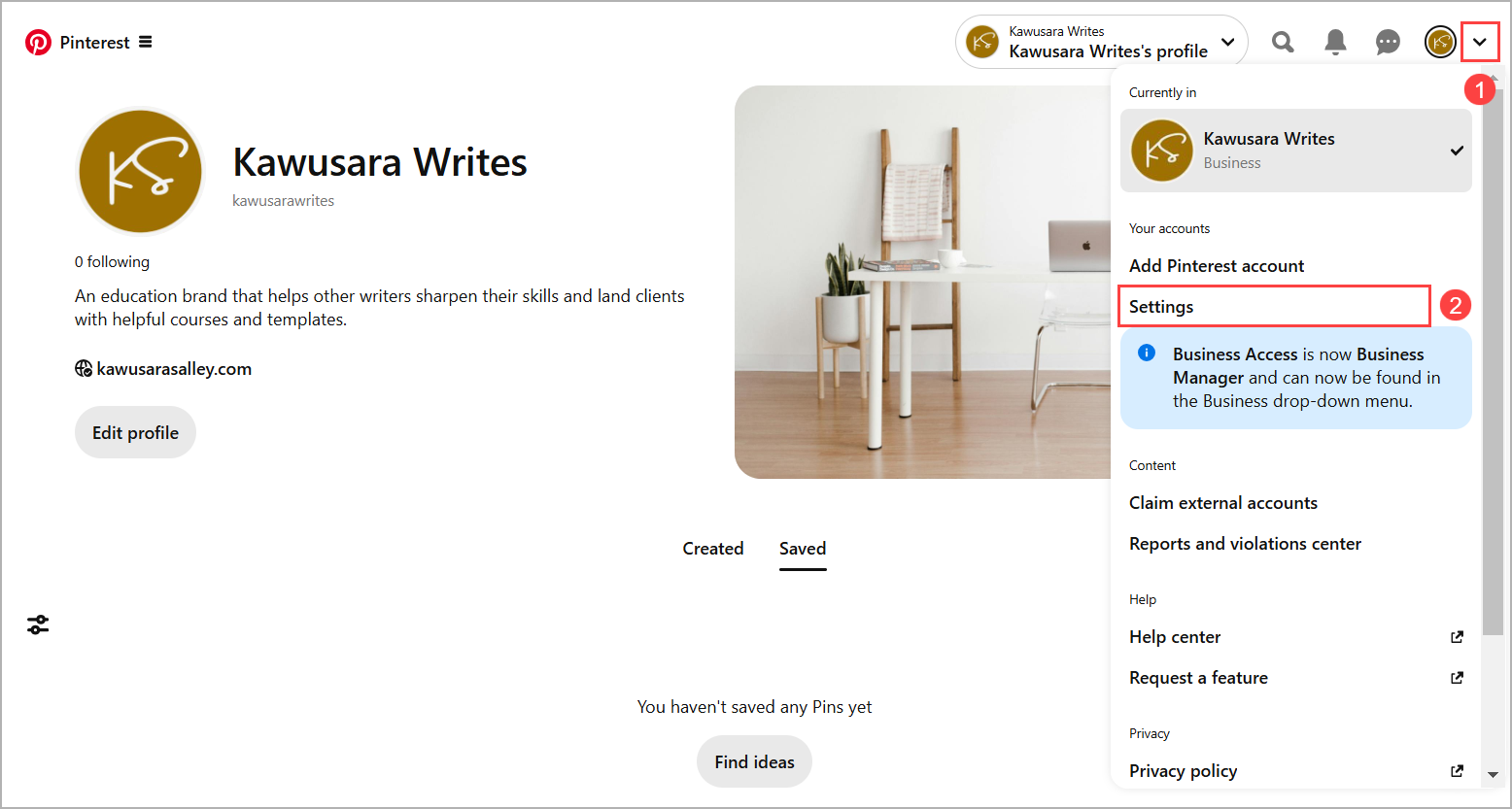
Task: Open Privacy policy
Action: click(x=1183, y=771)
